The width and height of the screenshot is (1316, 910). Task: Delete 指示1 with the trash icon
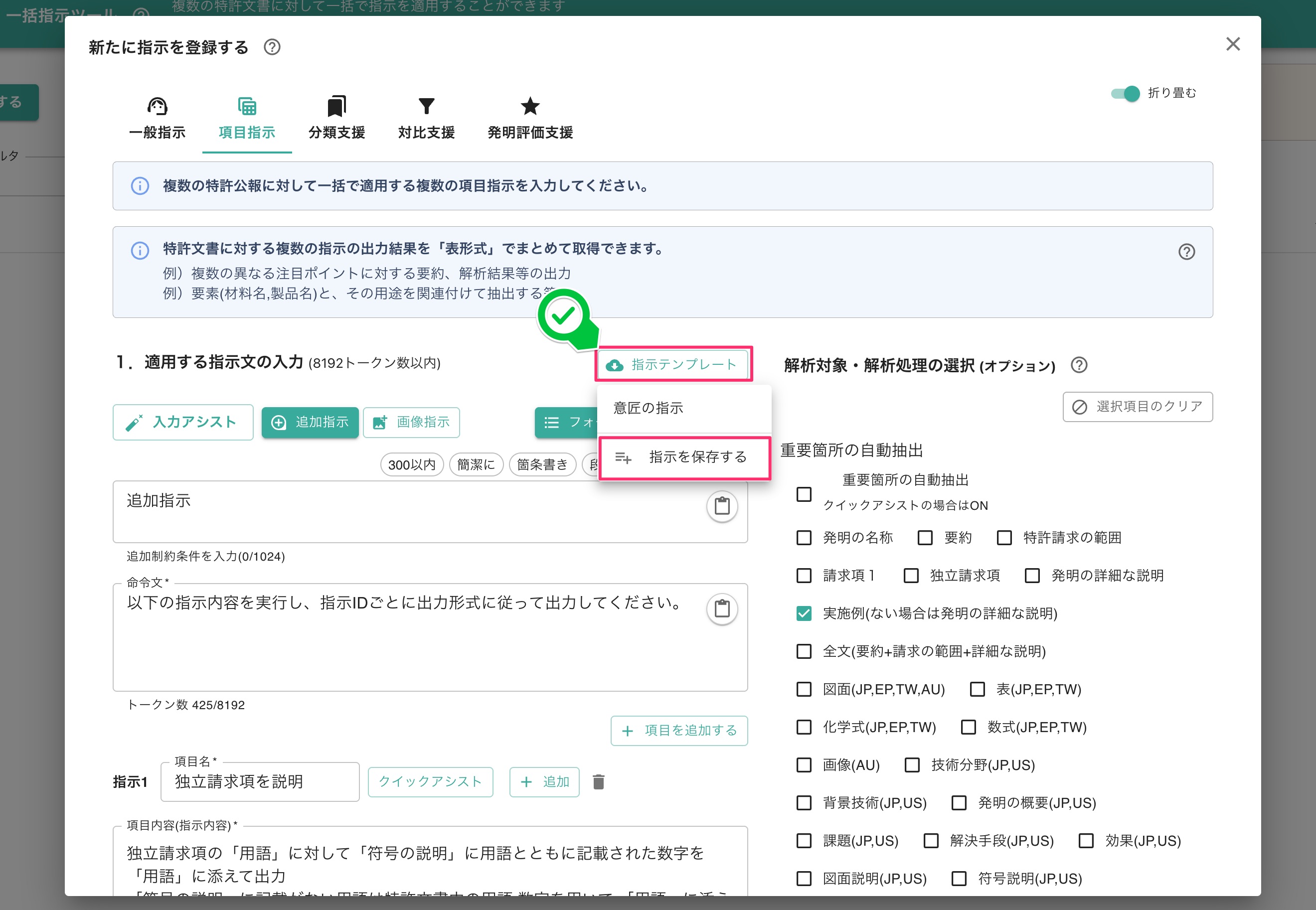click(598, 782)
